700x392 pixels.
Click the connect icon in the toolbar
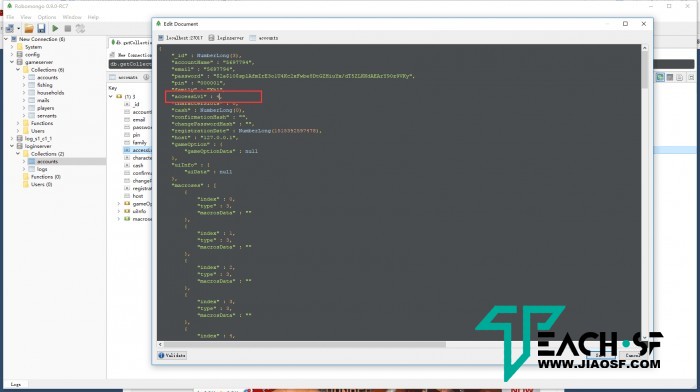point(10,29)
